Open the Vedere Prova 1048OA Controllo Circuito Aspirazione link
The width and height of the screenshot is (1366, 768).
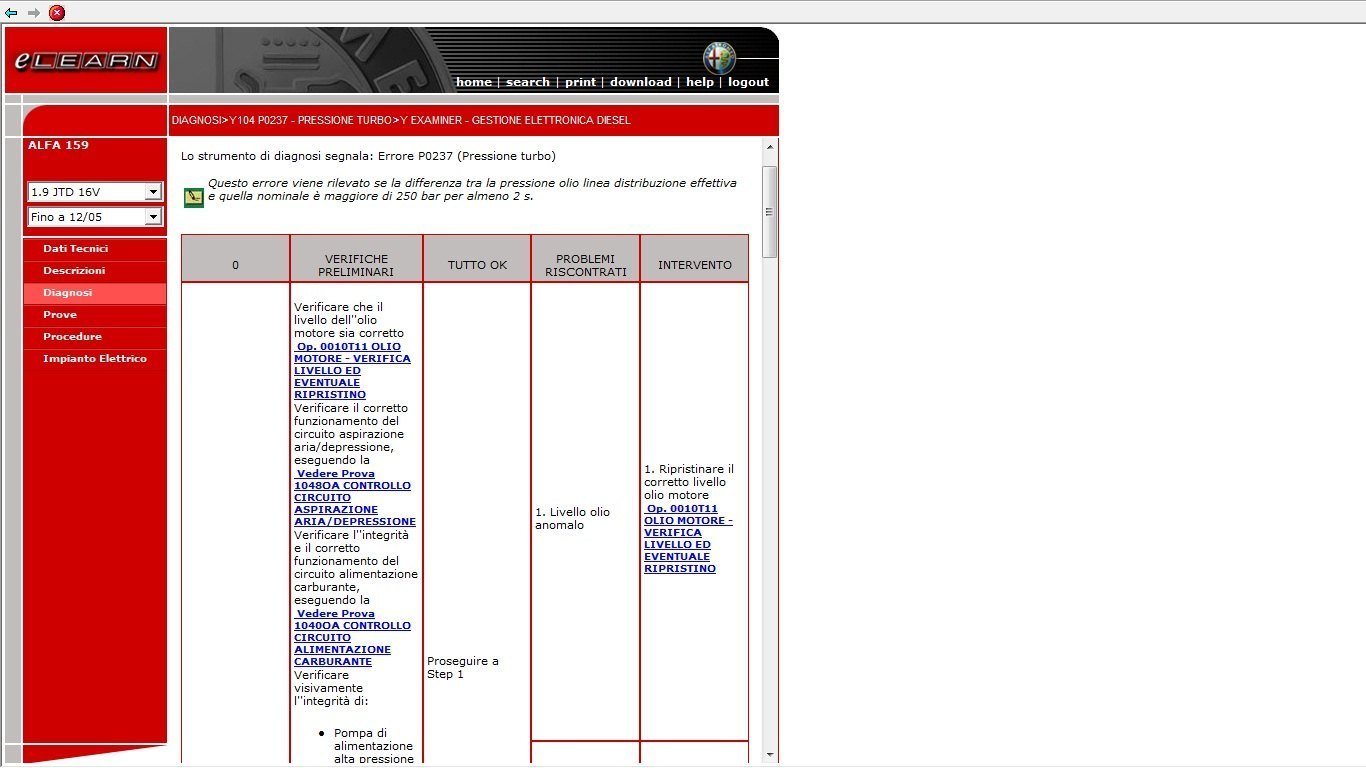355,498
